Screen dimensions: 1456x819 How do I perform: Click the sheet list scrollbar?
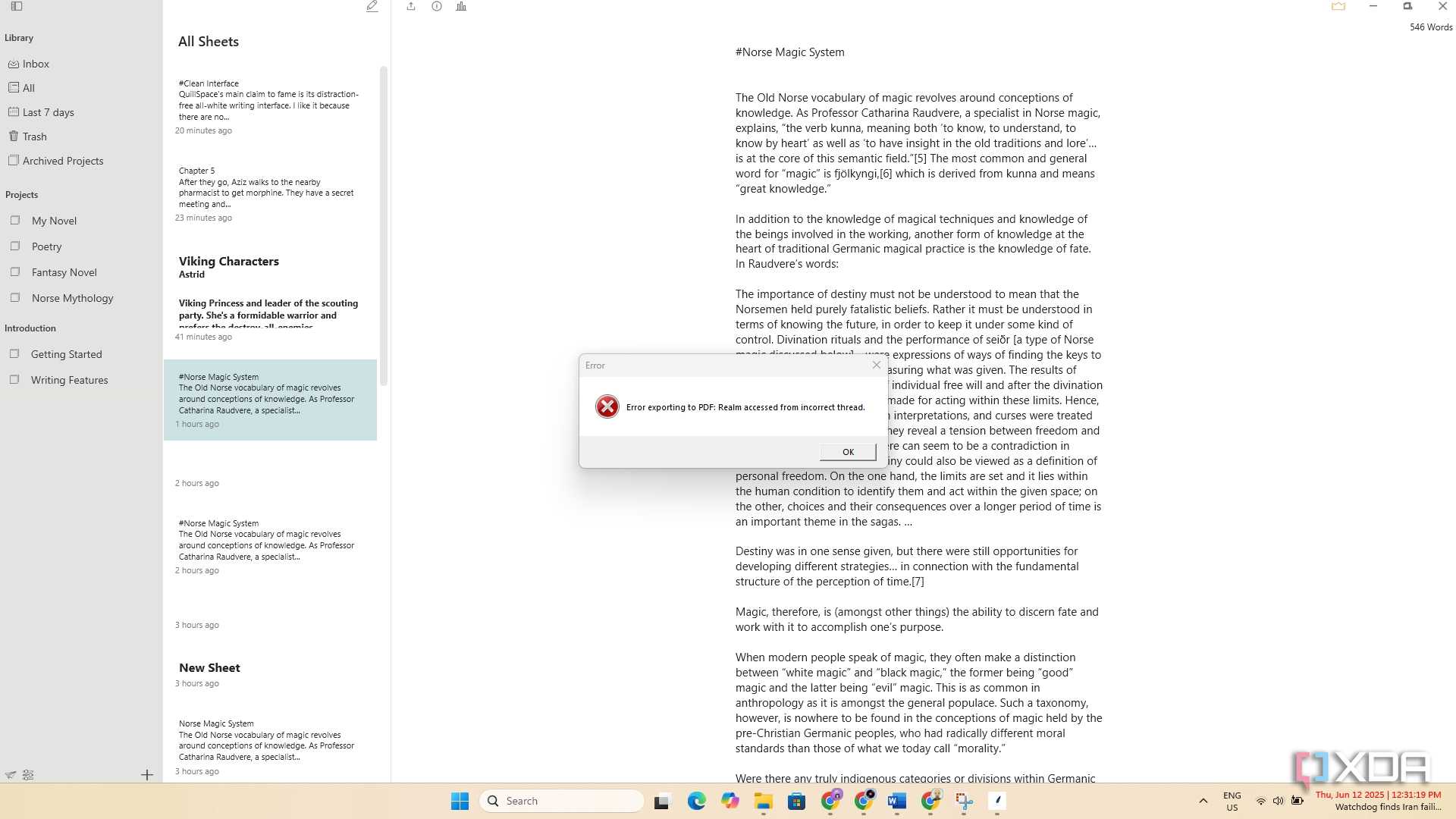384,226
